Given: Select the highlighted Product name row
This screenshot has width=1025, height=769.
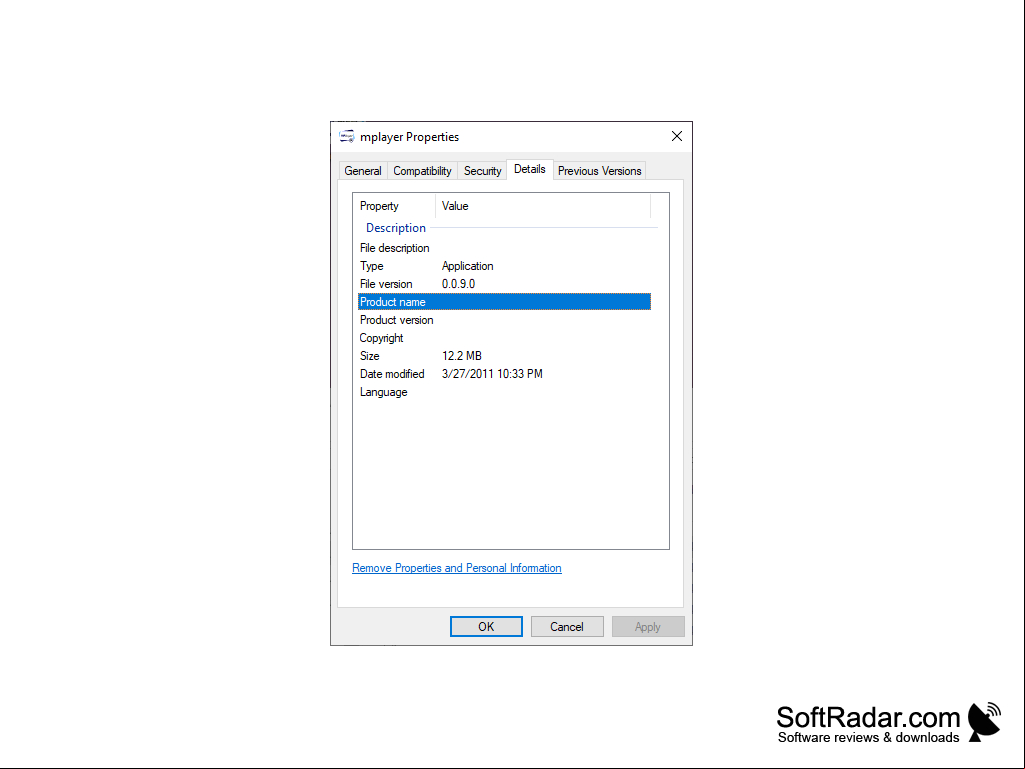Looking at the screenshot, I should [x=504, y=301].
